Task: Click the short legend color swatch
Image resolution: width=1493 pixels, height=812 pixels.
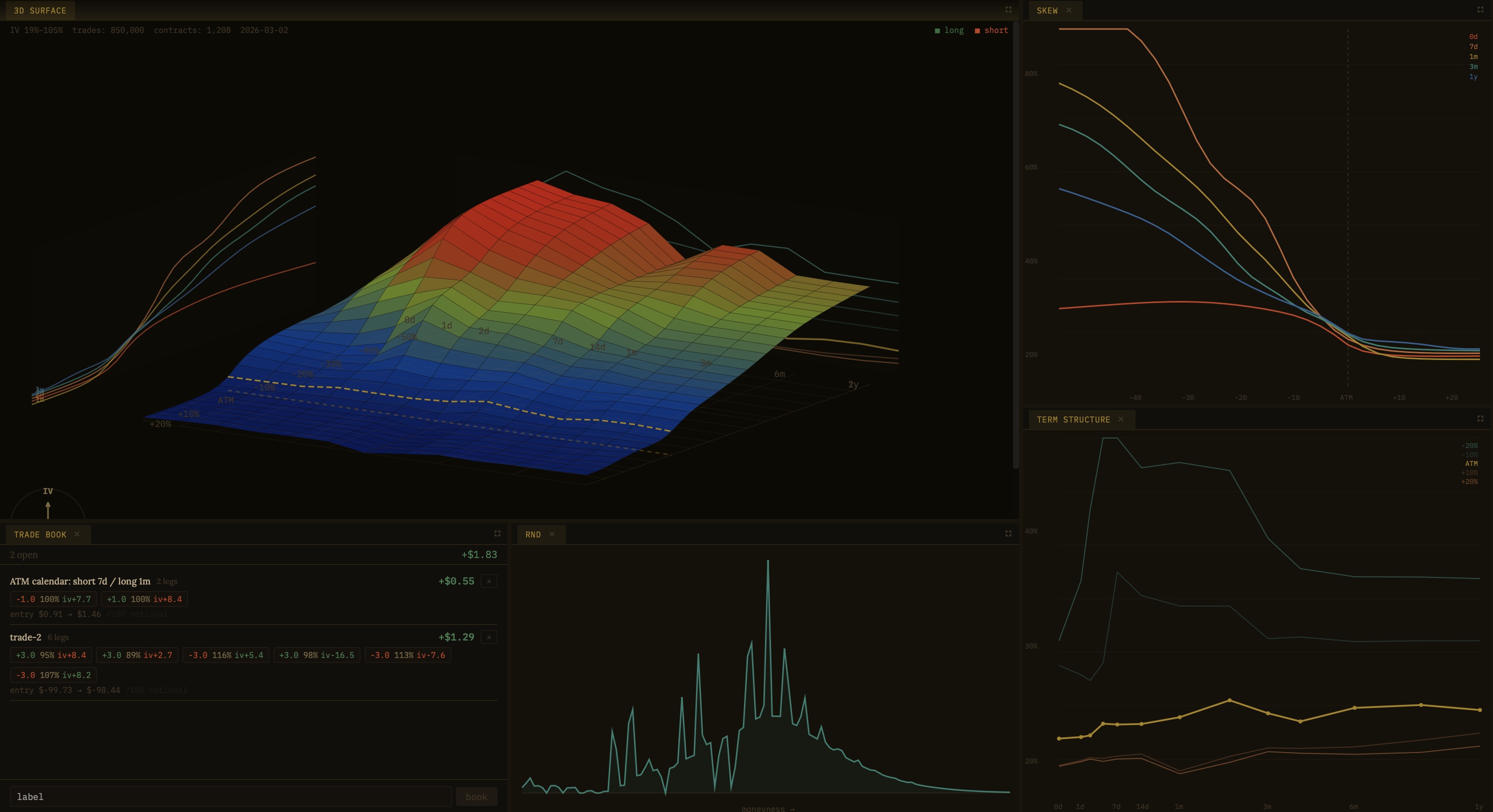Action: point(977,30)
